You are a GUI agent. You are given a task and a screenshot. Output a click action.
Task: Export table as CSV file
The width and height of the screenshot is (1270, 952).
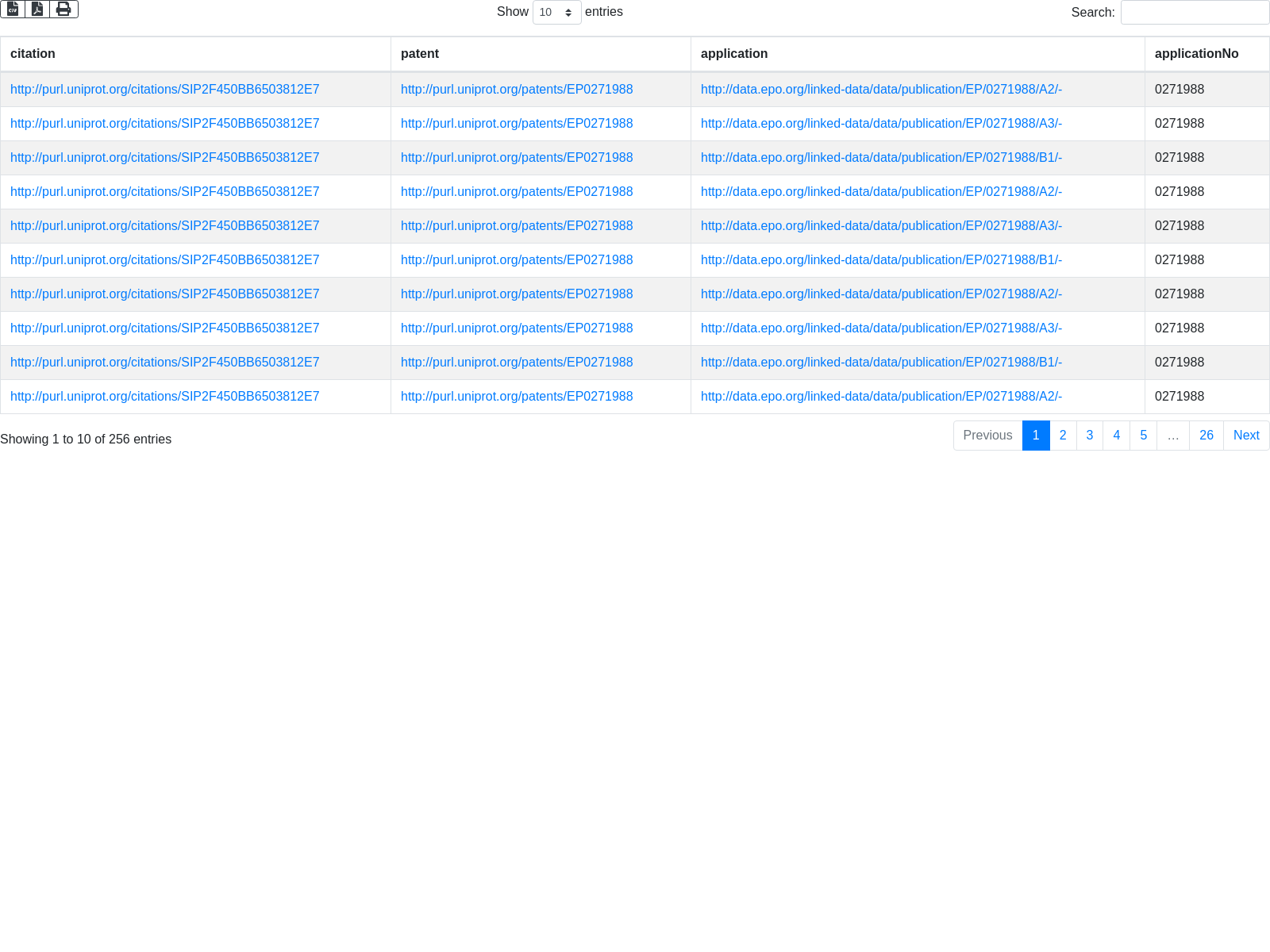click(13, 10)
